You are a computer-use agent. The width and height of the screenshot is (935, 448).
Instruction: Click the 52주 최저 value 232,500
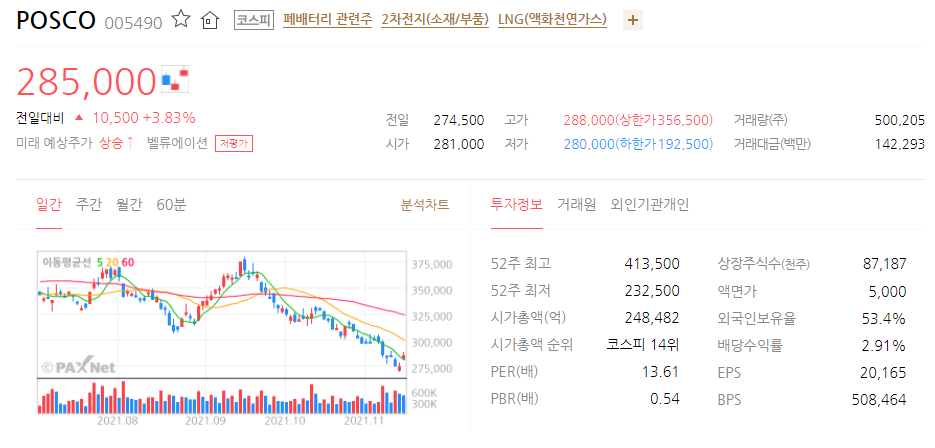pos(652,291)
